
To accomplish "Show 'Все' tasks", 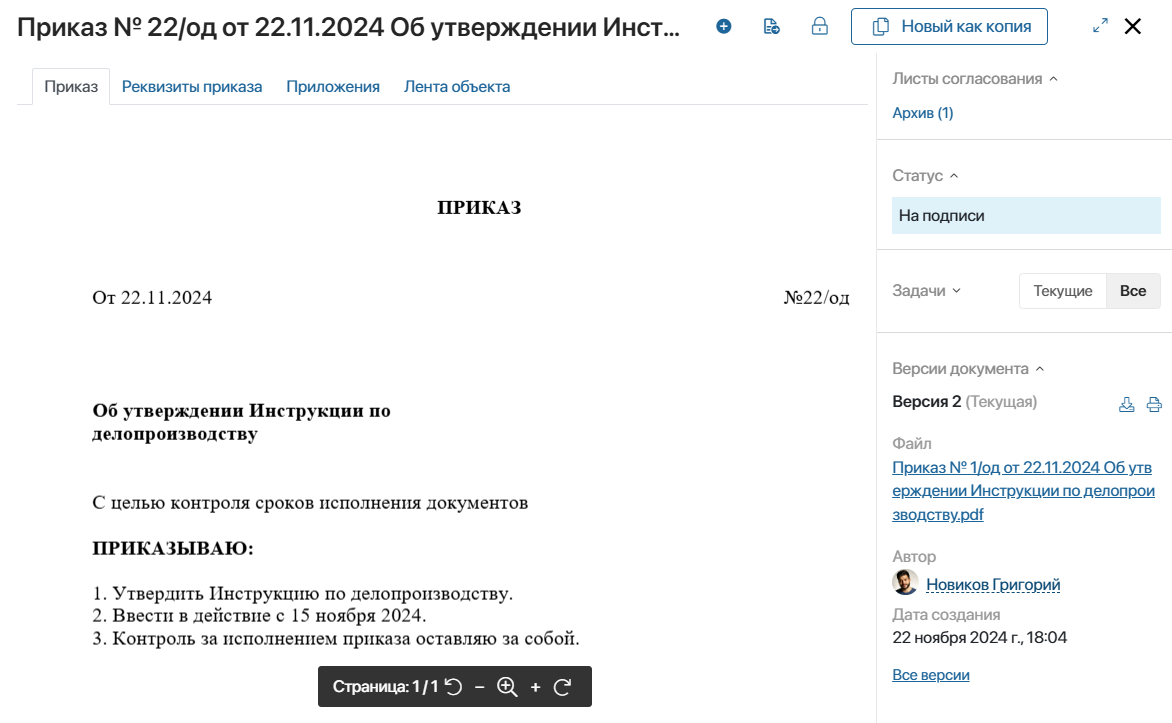I will point(1133,291).
